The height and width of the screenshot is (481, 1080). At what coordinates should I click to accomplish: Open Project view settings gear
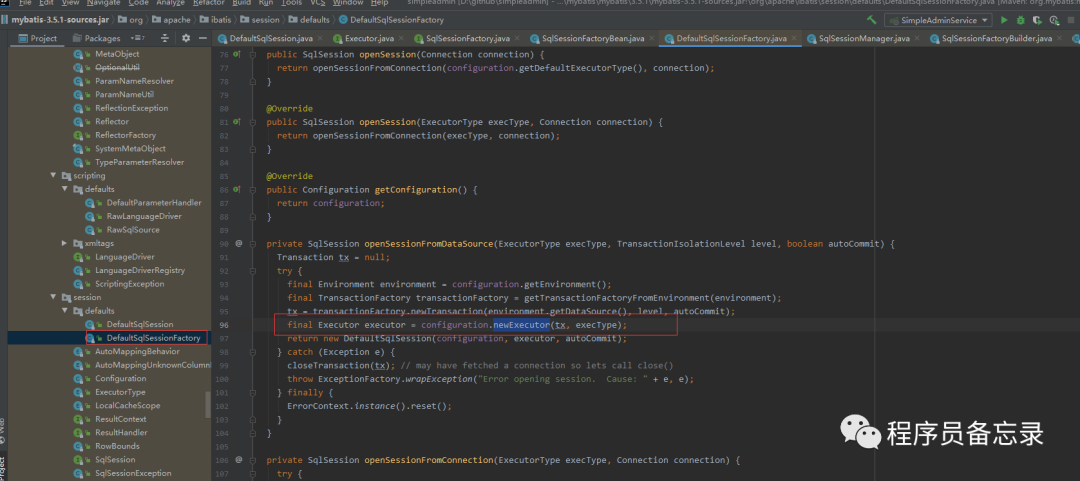(185, 38)
